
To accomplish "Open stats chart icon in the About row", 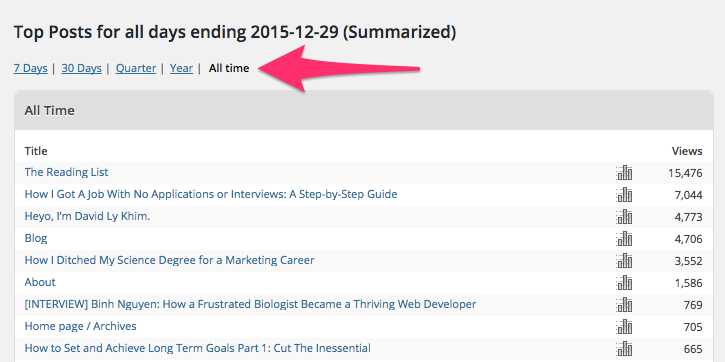I will [x=624, y=282].
